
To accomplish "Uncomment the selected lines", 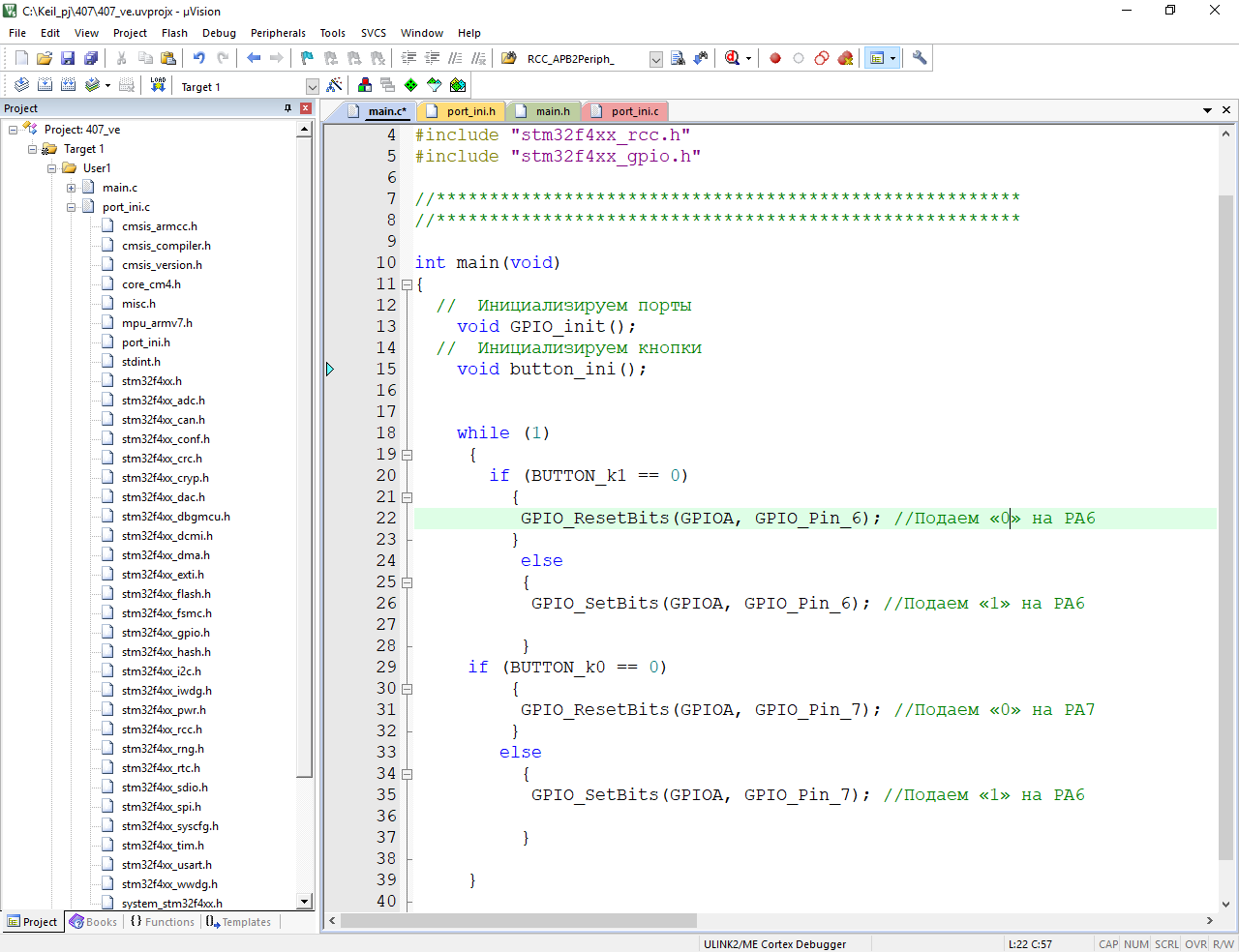I will [478, 58].
